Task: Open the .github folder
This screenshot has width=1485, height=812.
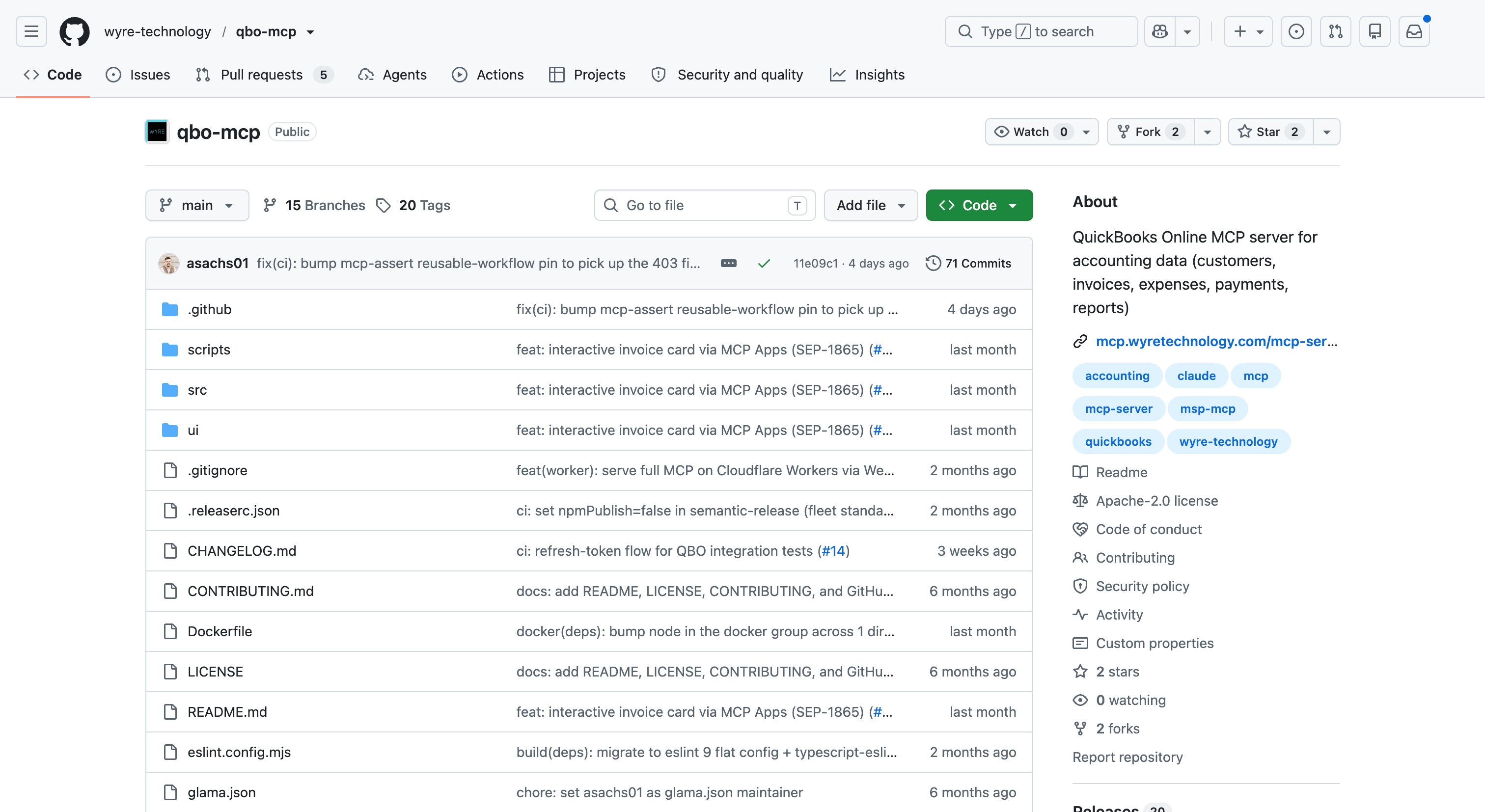Action: pos(209,309)
